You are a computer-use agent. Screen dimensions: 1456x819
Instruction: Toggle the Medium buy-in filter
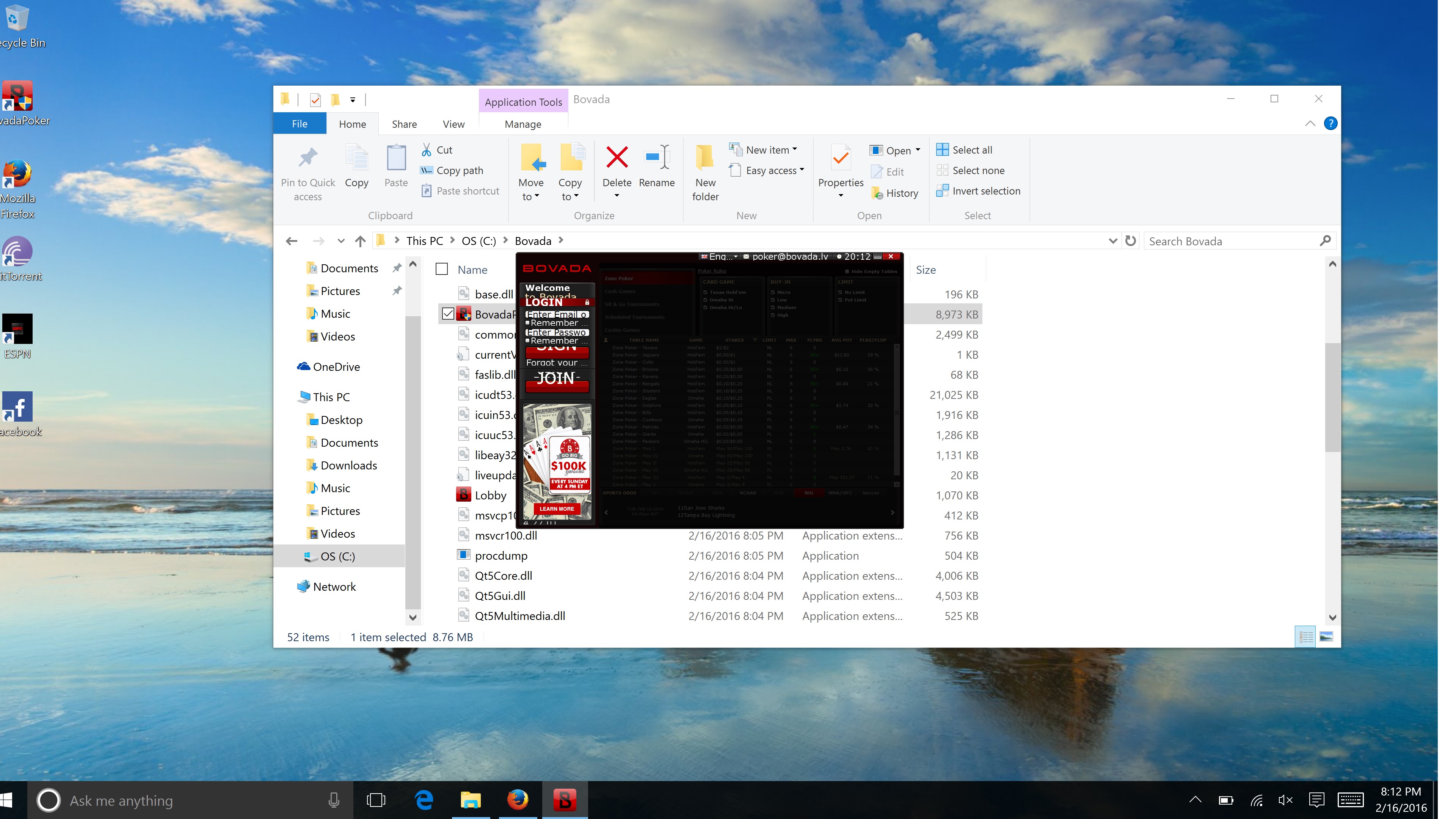tap(773, 308)
